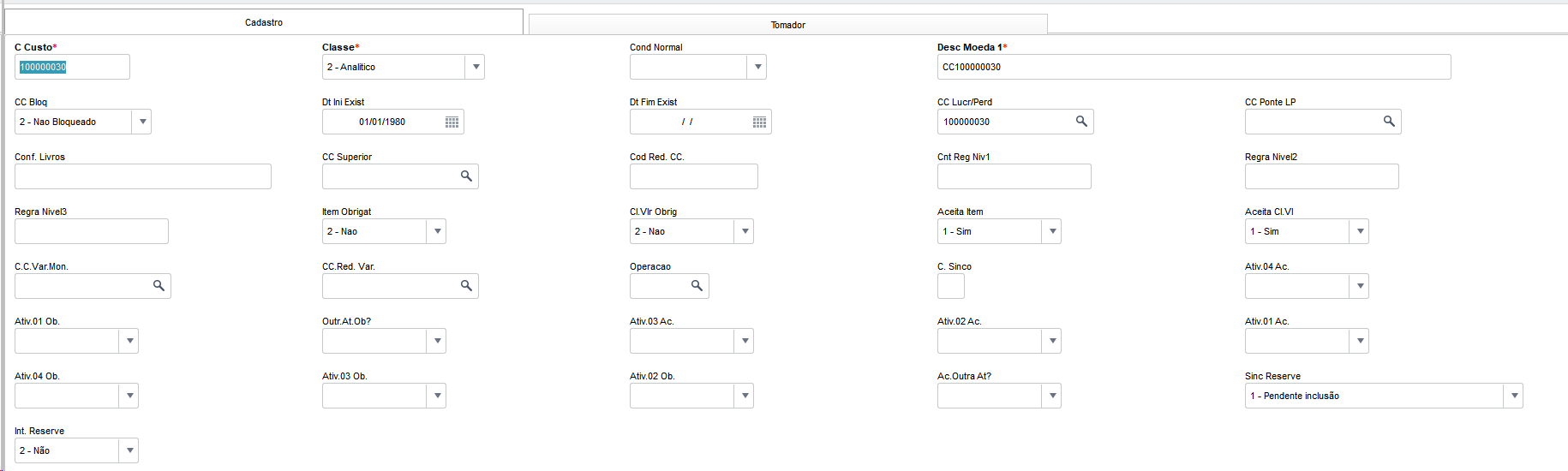Switch to the Tomador tab
Viewport: 1568px width, 471px height.
(787, 25)
